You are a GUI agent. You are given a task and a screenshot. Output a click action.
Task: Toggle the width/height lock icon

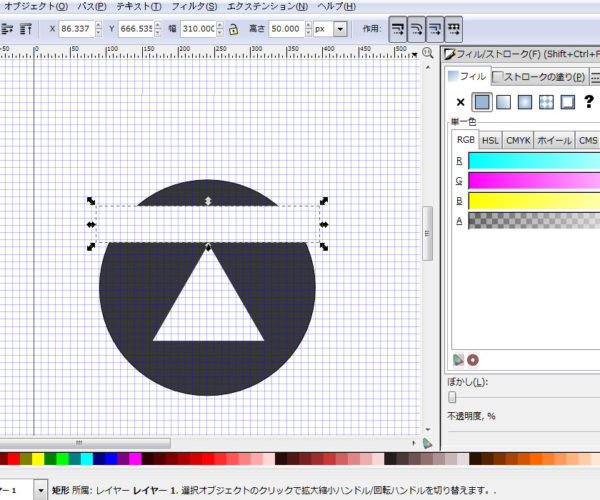233,29
